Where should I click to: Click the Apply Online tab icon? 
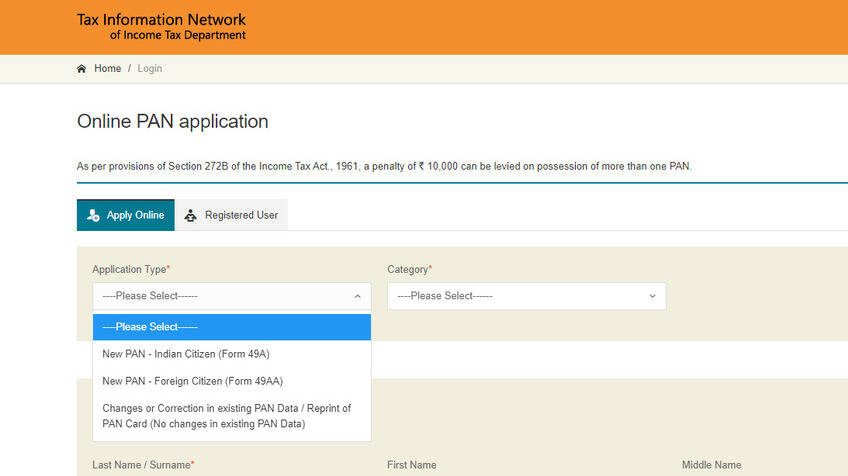(x=93, y=215)
